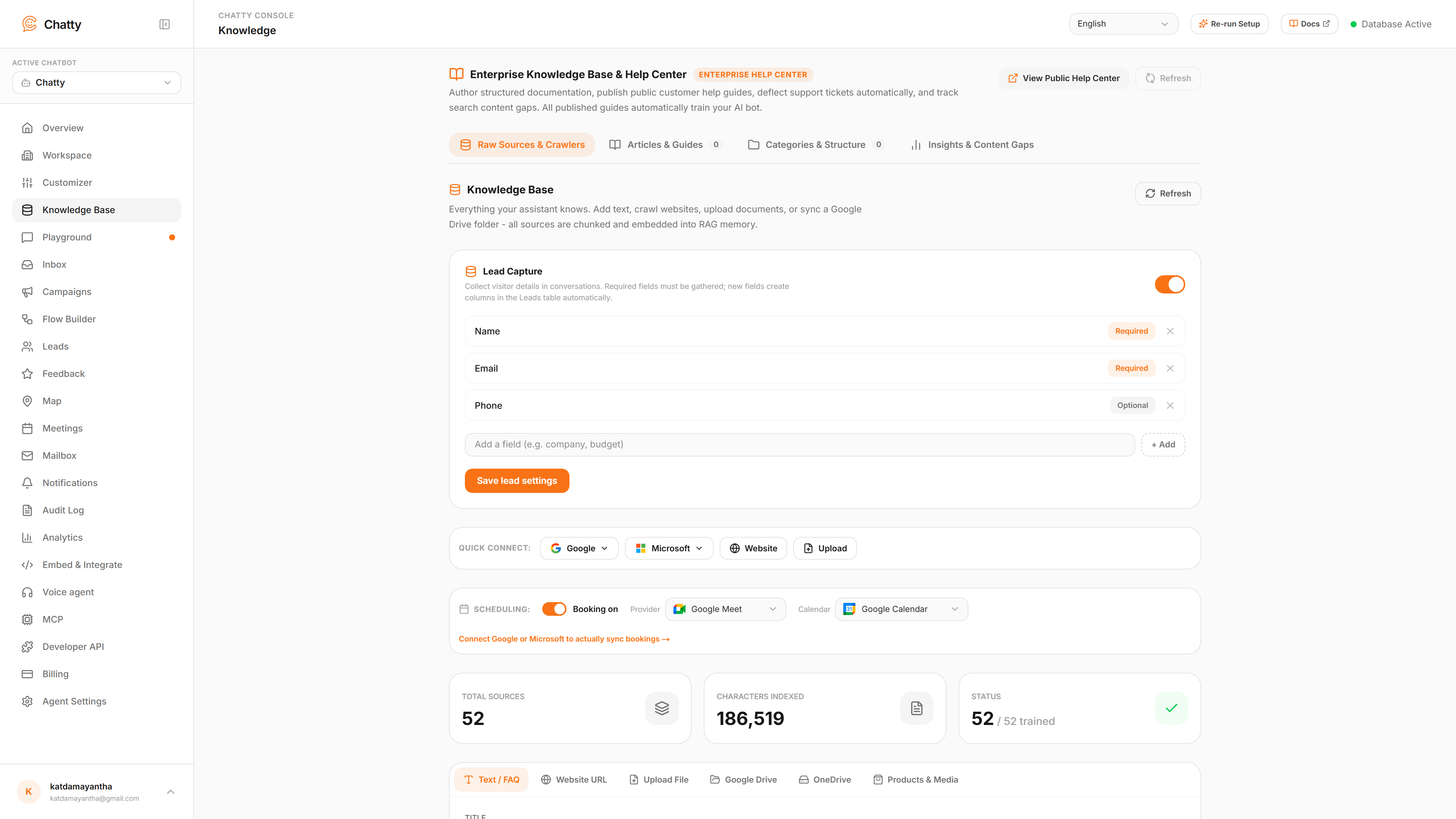The width and height of the screenshot is (1456, 819).
Task: Remove the Phone lead field
Action: [x=1170, y=405]
